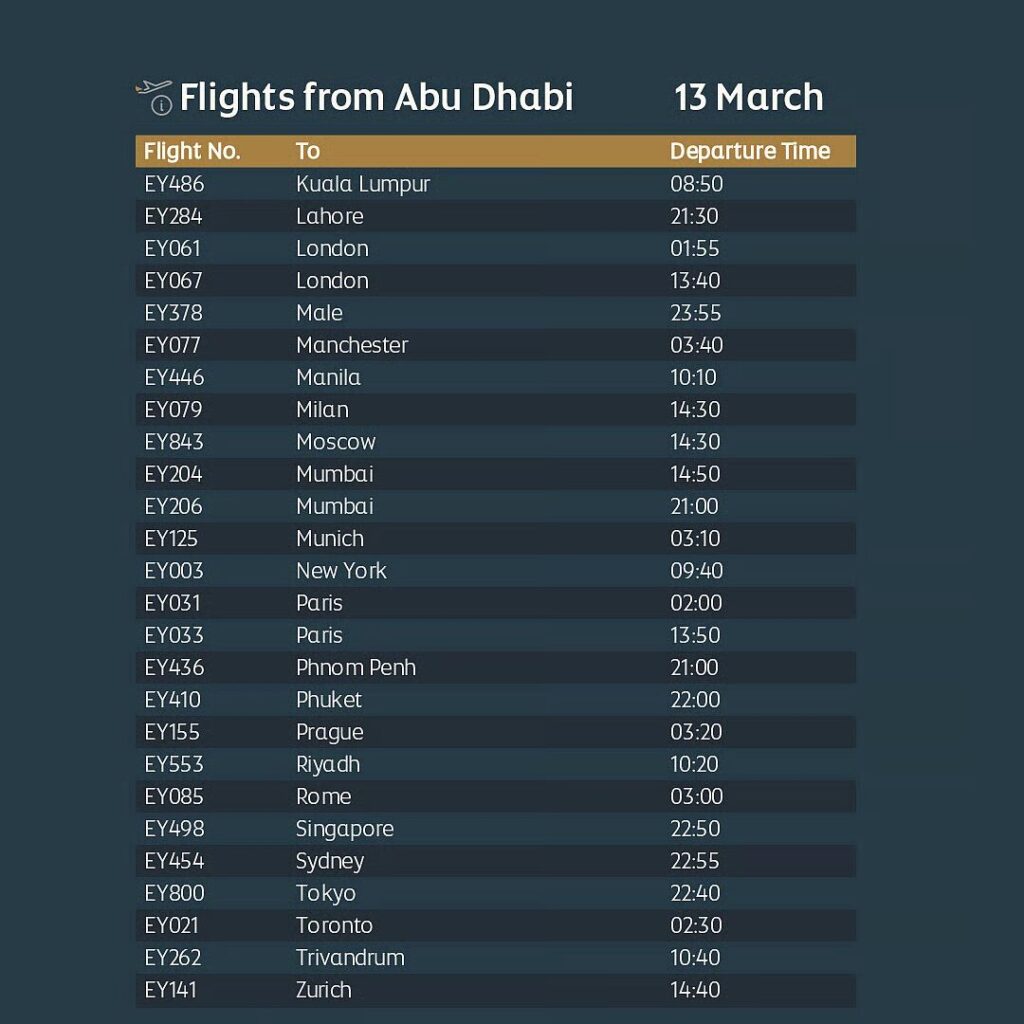Click the 13 March date heading

point(748,98)
